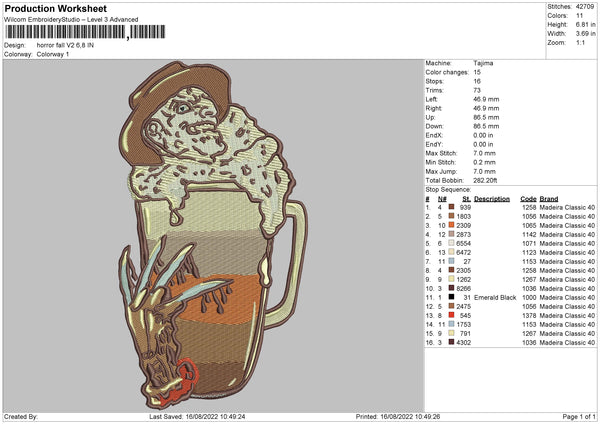The width and height of the screenshot is (600, 424).
Task: Click the dark swatch in stop row 16
Action: (451, 342)
